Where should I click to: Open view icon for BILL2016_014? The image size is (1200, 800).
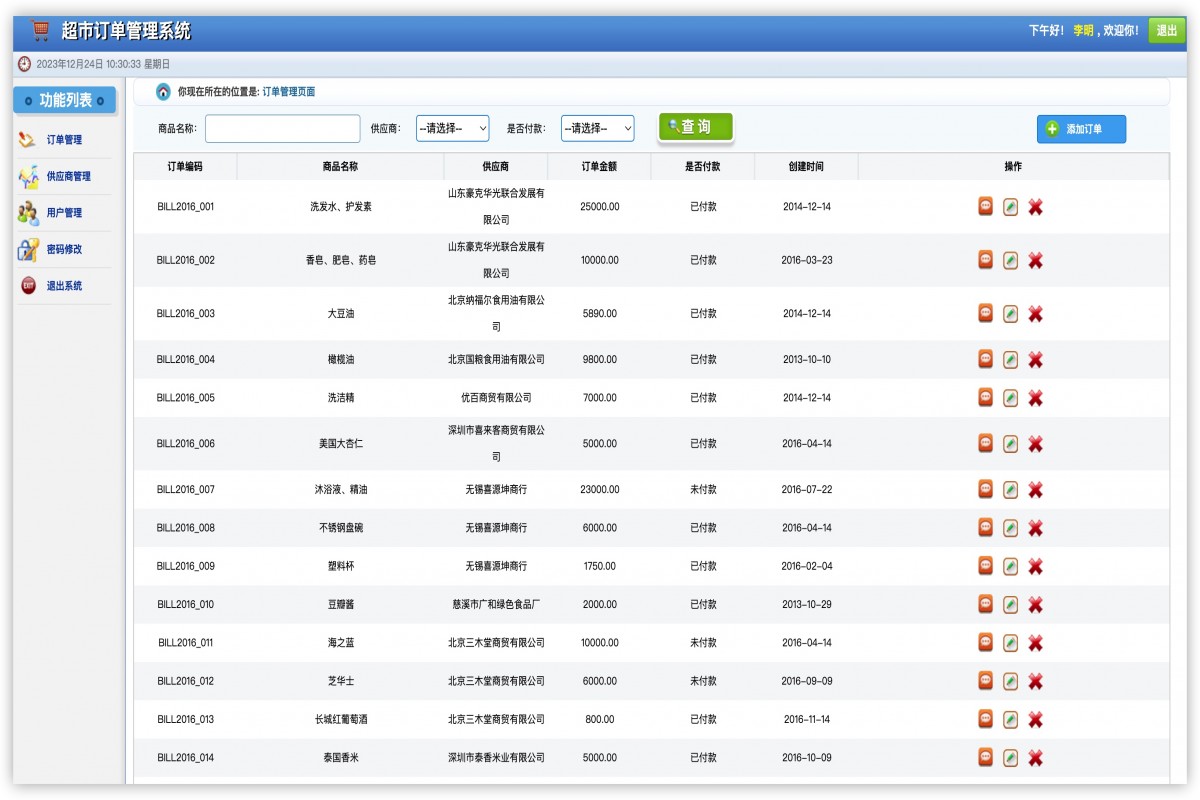tap(985, 758)
